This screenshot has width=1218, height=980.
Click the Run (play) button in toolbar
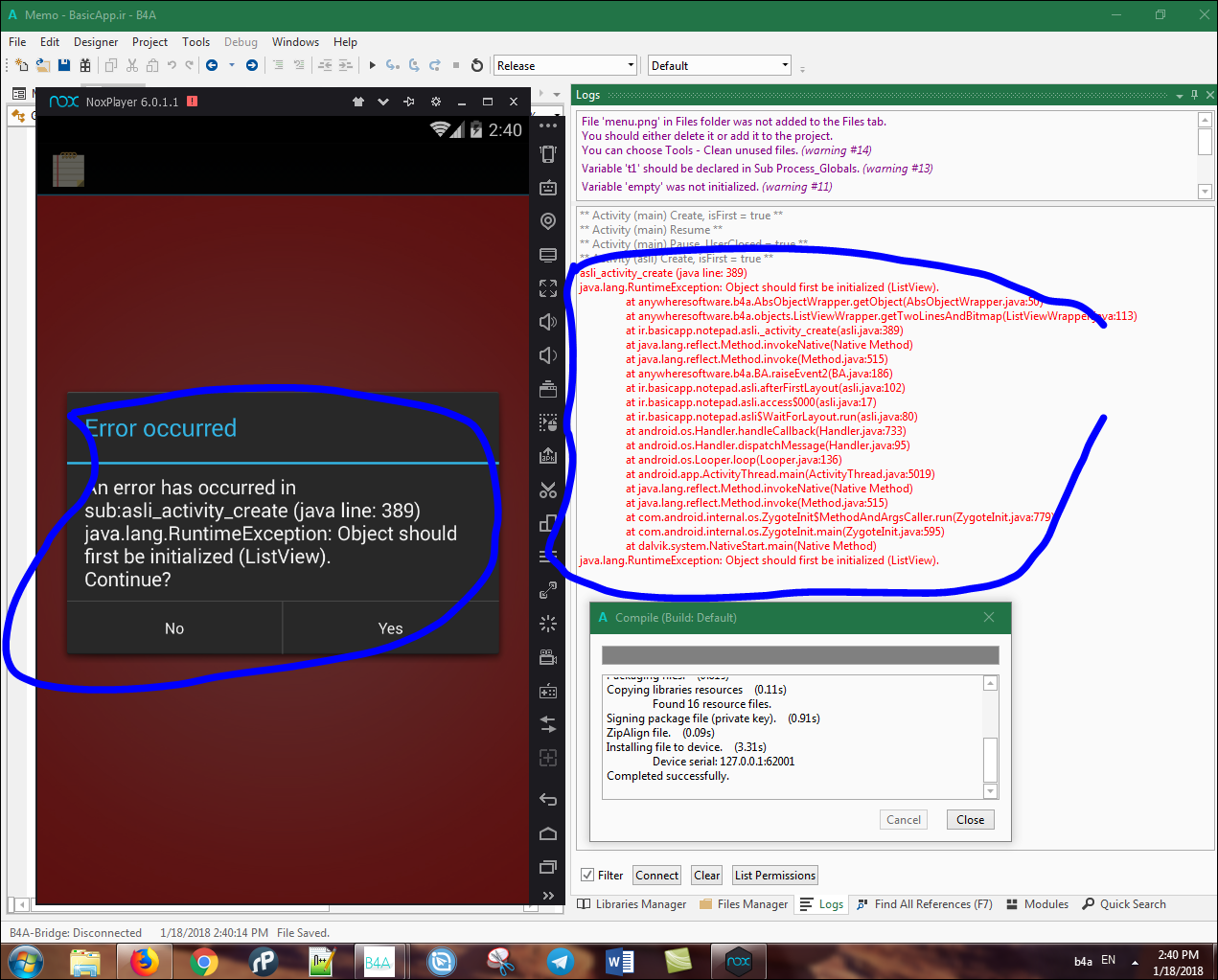(373, 65)
